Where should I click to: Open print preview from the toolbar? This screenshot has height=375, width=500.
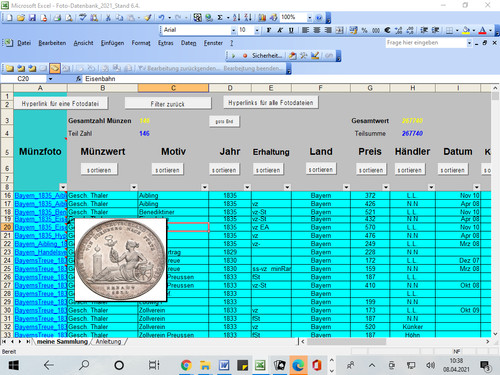69,18
